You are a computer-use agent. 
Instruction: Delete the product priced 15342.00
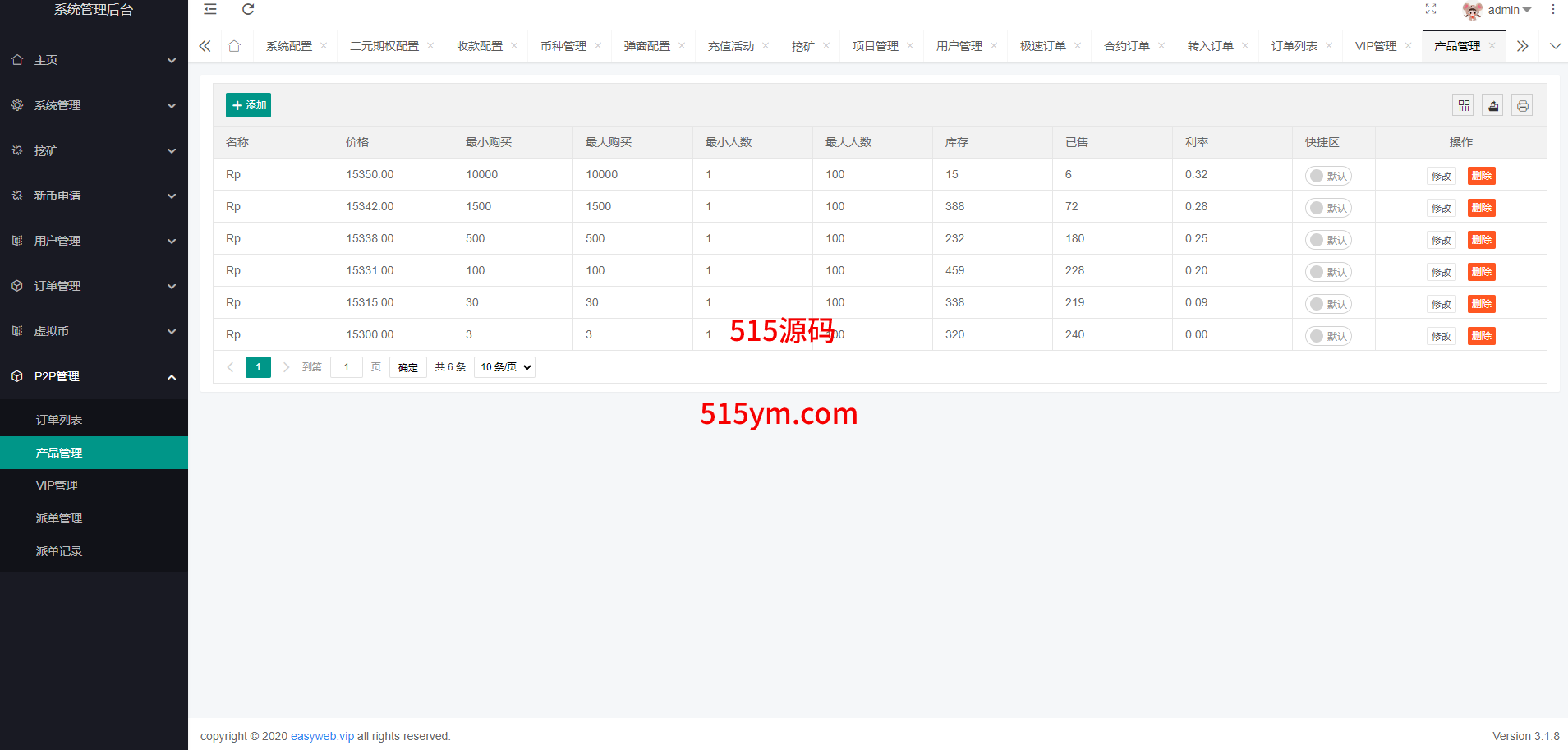[x=1481, y=208]
